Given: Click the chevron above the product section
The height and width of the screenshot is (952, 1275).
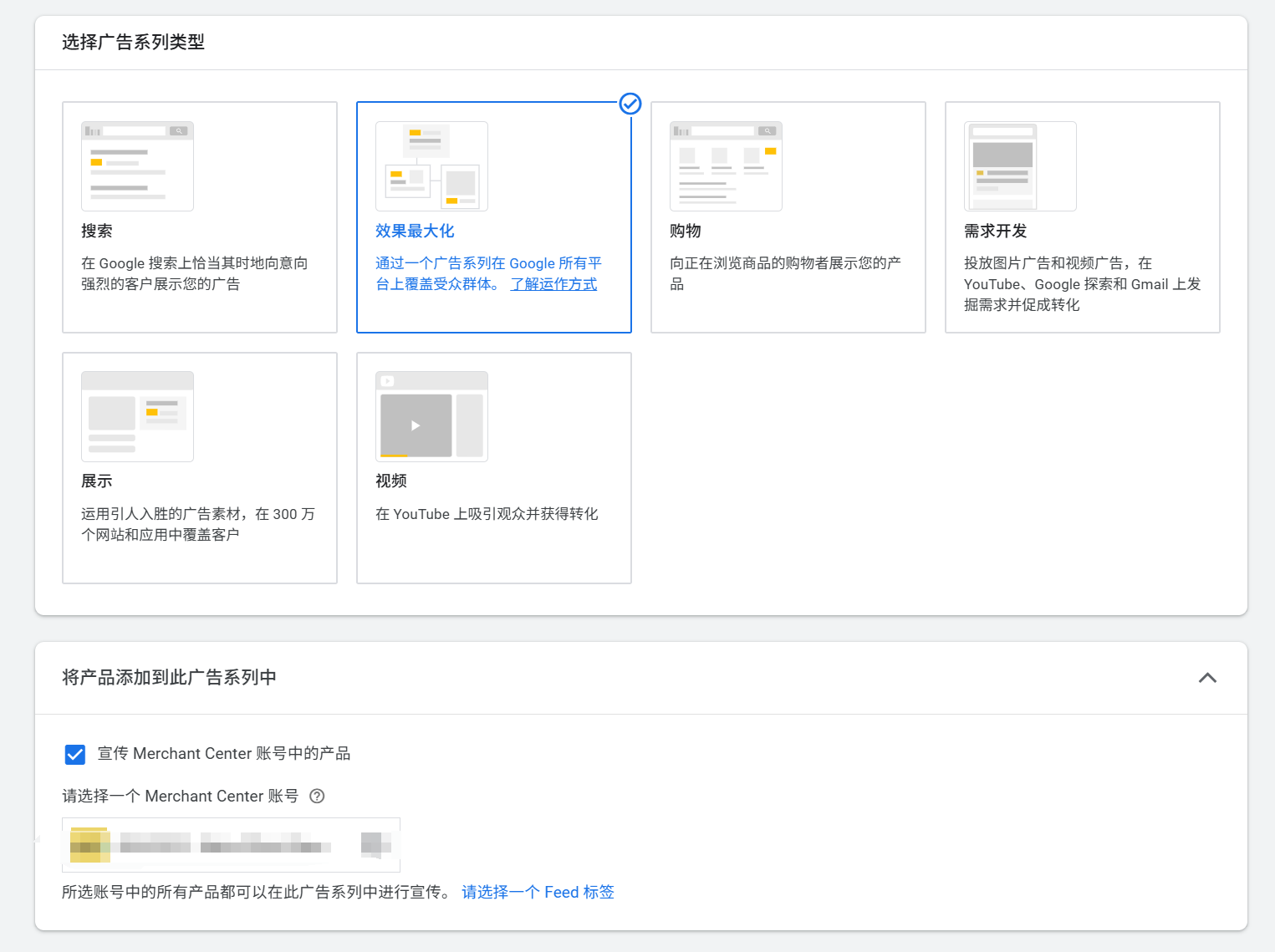Looking at the screenshot, I should [x=1207, y=678].
